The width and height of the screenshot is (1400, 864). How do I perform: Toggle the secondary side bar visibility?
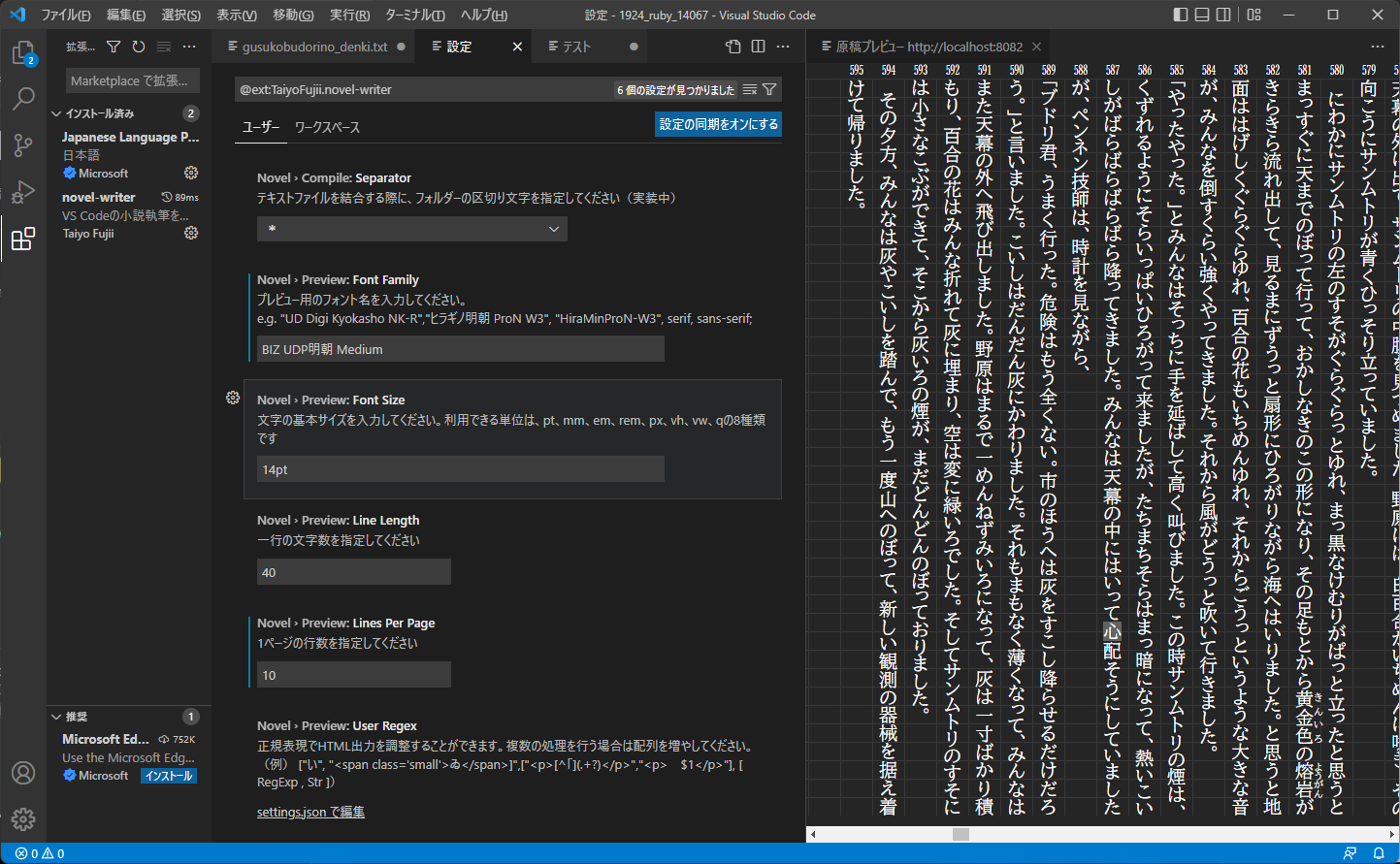click(x=1224, y=15)
